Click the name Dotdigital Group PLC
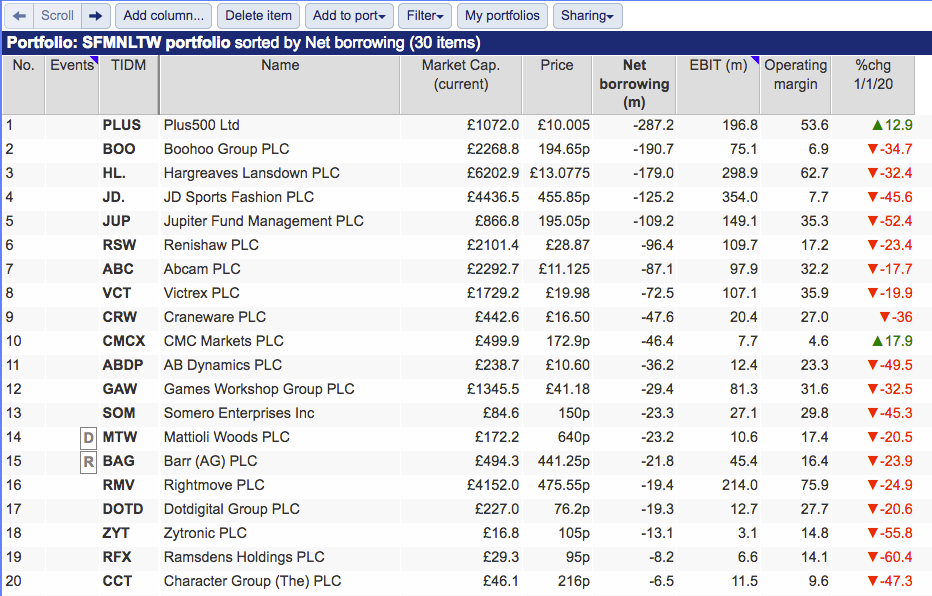The height and width of the screenshot is (596, 932). [232, 509]
